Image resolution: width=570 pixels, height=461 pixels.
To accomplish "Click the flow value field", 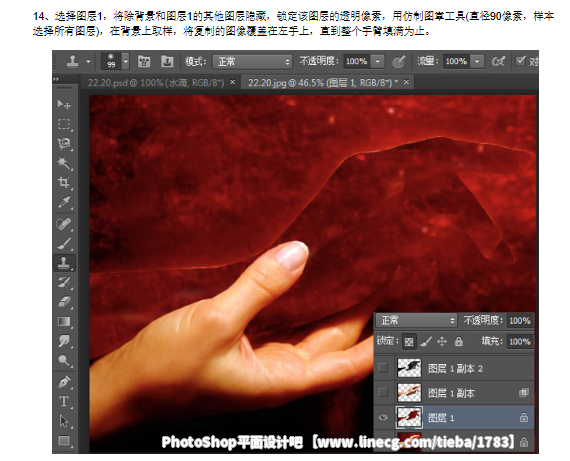I will (x=456, y=61).
